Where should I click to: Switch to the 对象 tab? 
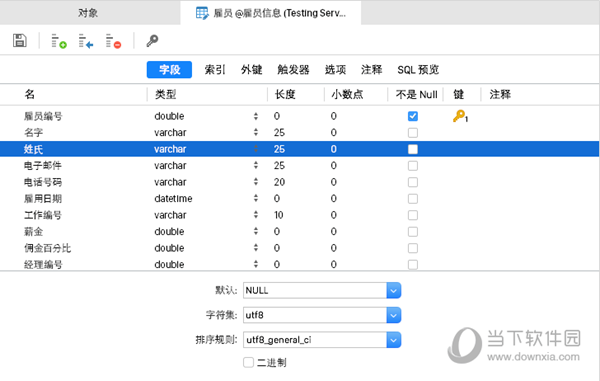tap(88, 13)
